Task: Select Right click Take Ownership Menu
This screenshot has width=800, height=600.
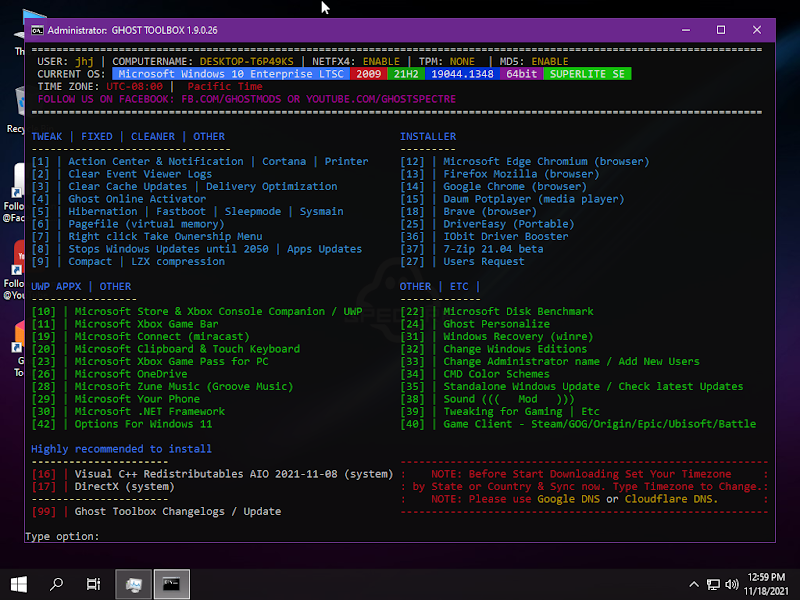Action: click(x=165, y=236)
